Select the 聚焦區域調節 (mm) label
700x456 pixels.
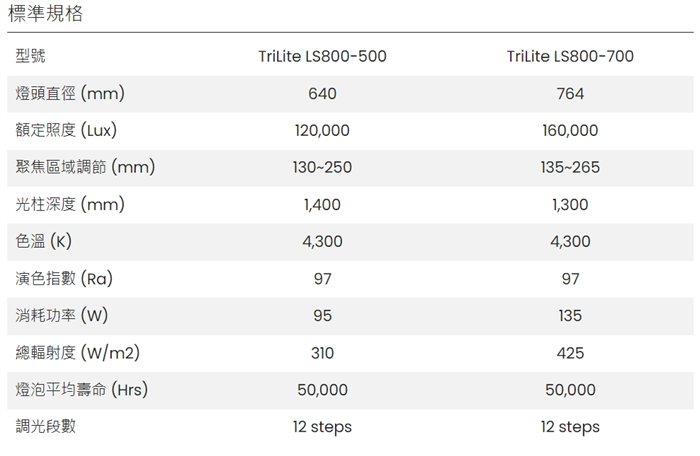point(85,167)
